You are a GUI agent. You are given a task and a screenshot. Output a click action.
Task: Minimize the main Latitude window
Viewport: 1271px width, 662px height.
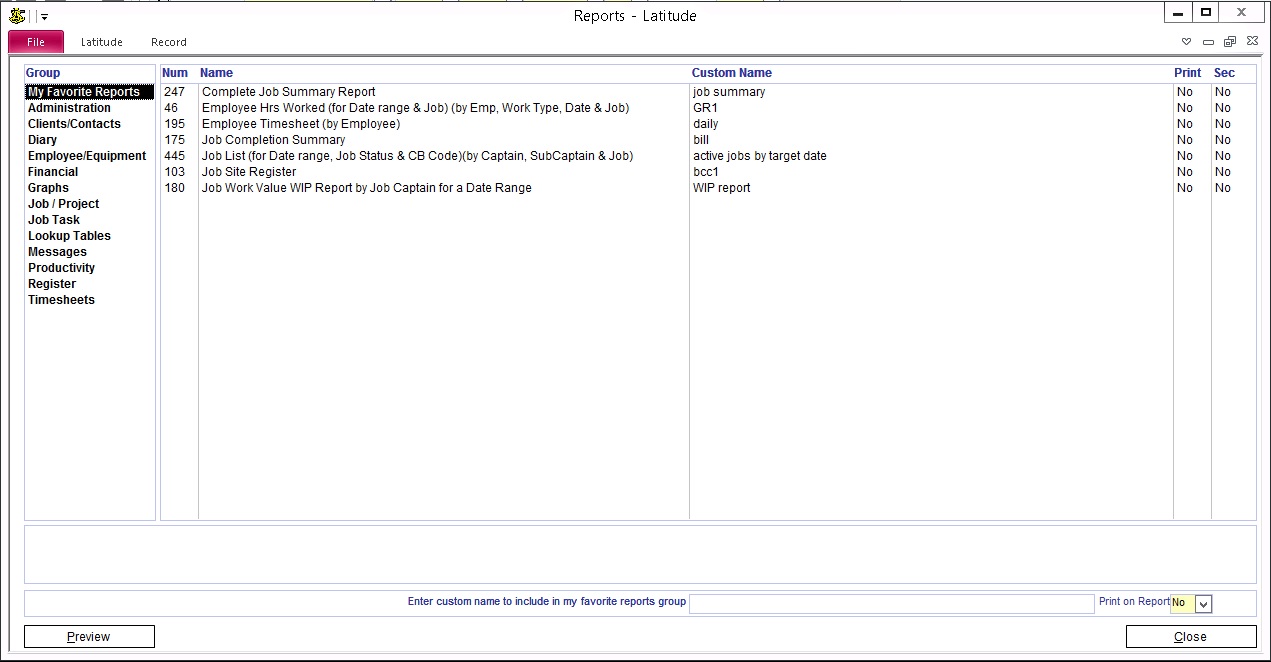pos(1179,13)
